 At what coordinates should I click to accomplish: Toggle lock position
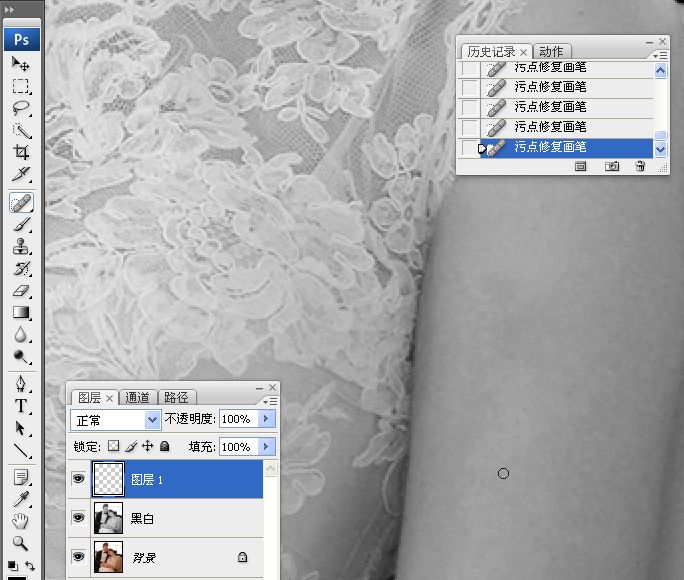(148, 446)
